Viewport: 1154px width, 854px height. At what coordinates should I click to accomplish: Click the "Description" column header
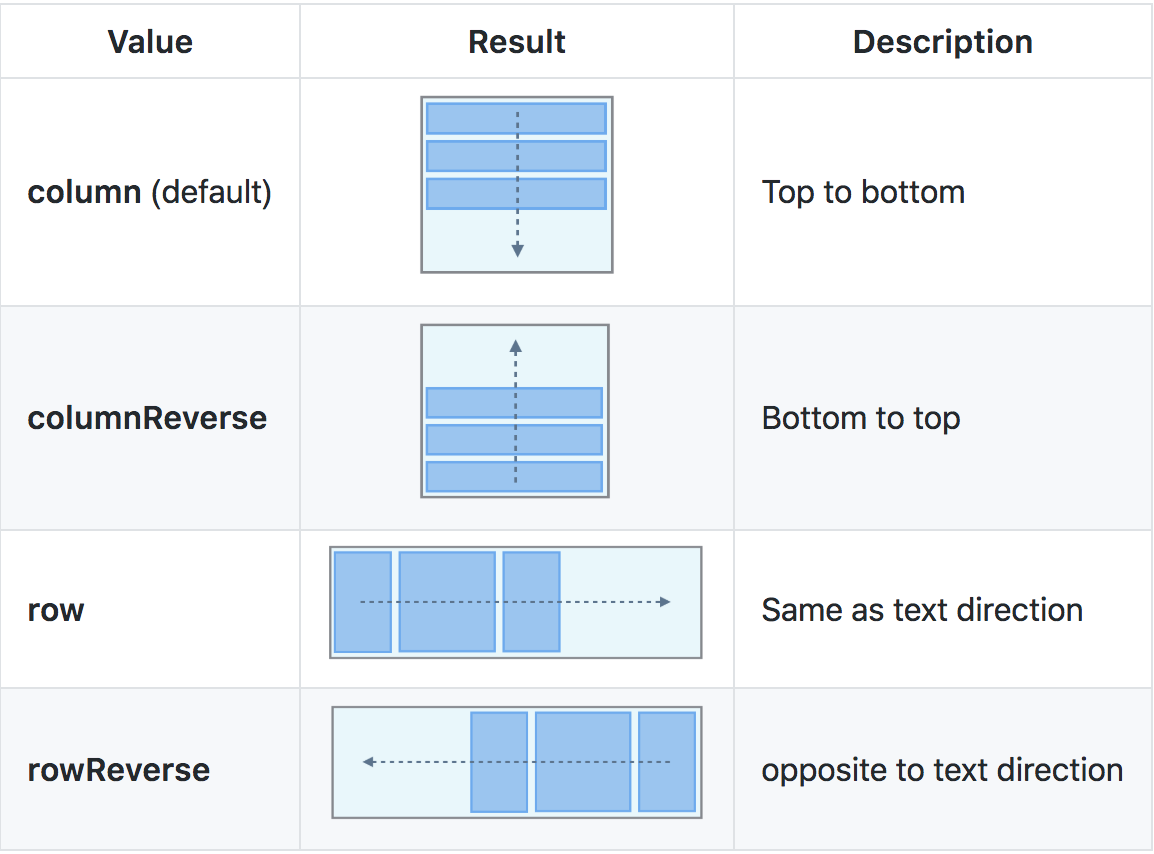[x=943, y=42]
